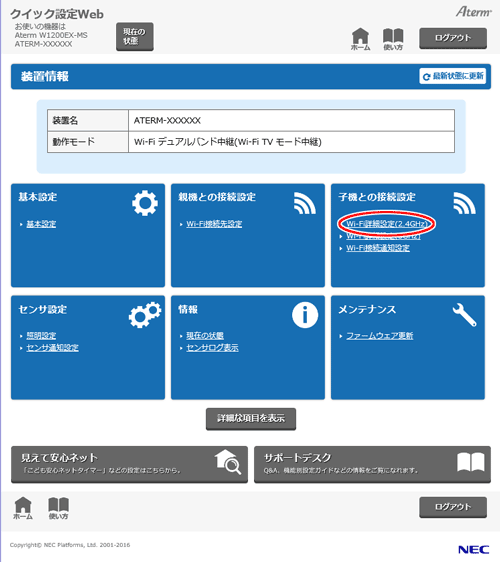
Task: Click the センサ設定 panel heading
Action: click(43, 309)
